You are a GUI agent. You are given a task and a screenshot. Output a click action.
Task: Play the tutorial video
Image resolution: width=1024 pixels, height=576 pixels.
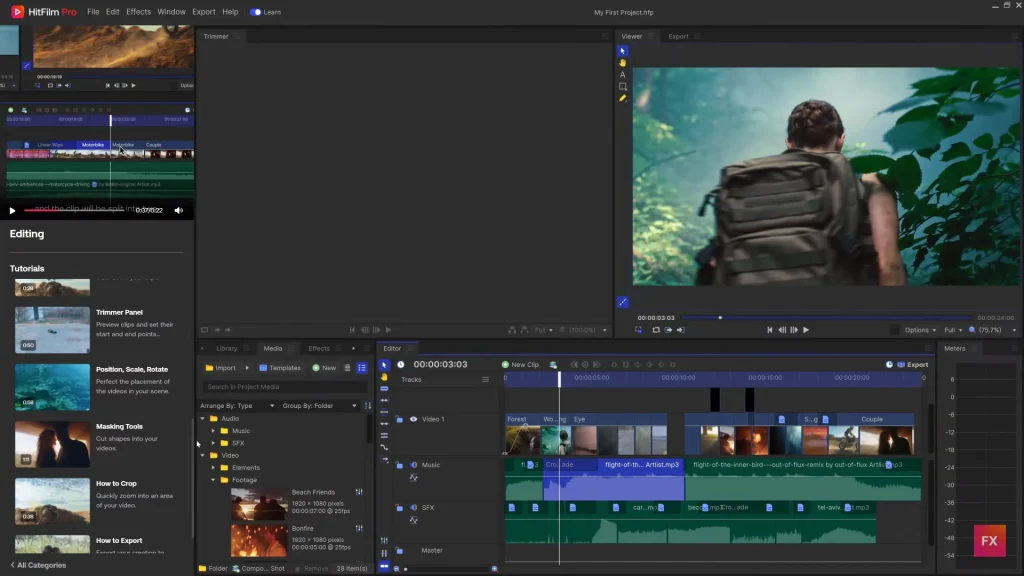12,210
